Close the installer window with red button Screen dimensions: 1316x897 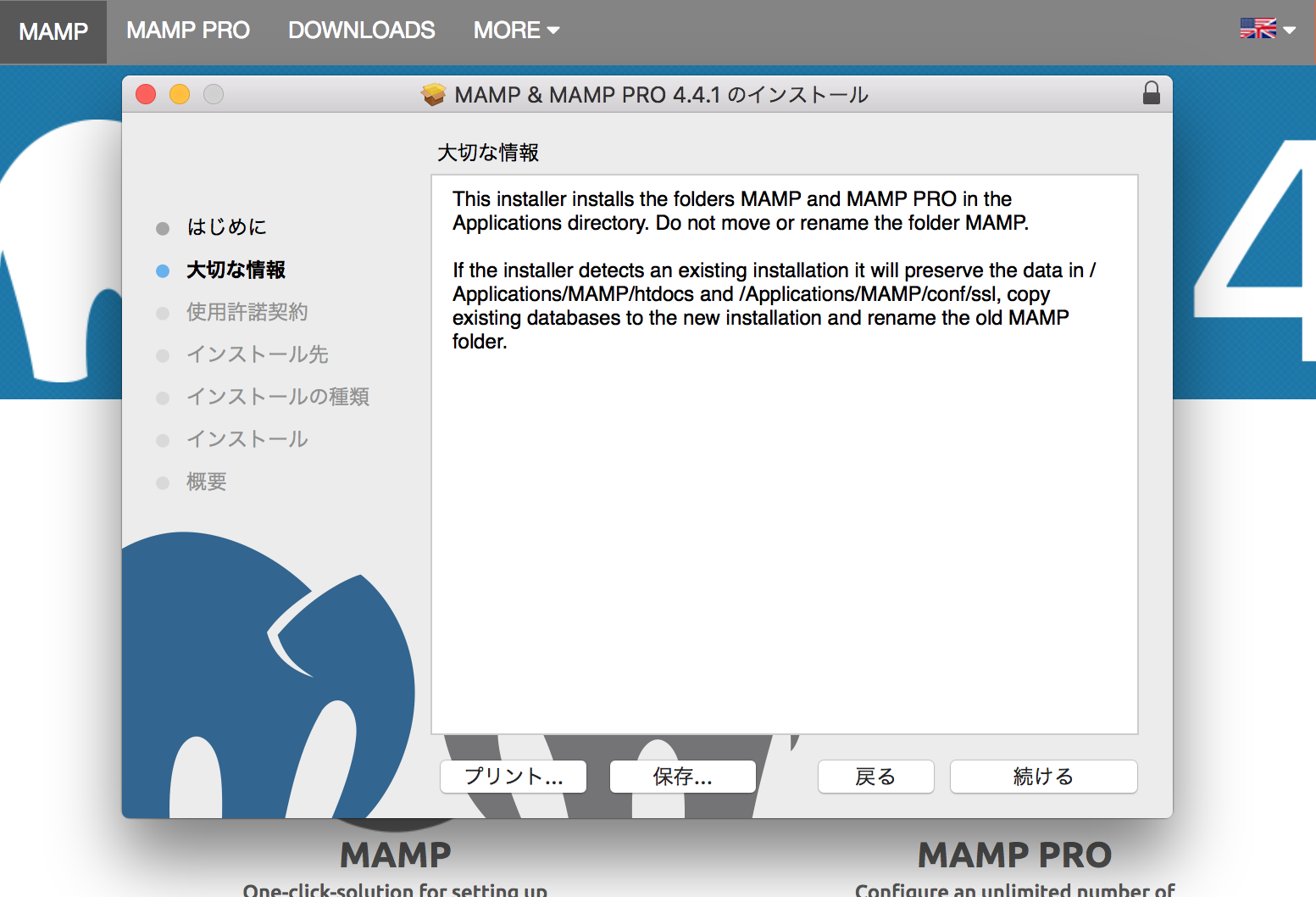click(x=146, y=94)
